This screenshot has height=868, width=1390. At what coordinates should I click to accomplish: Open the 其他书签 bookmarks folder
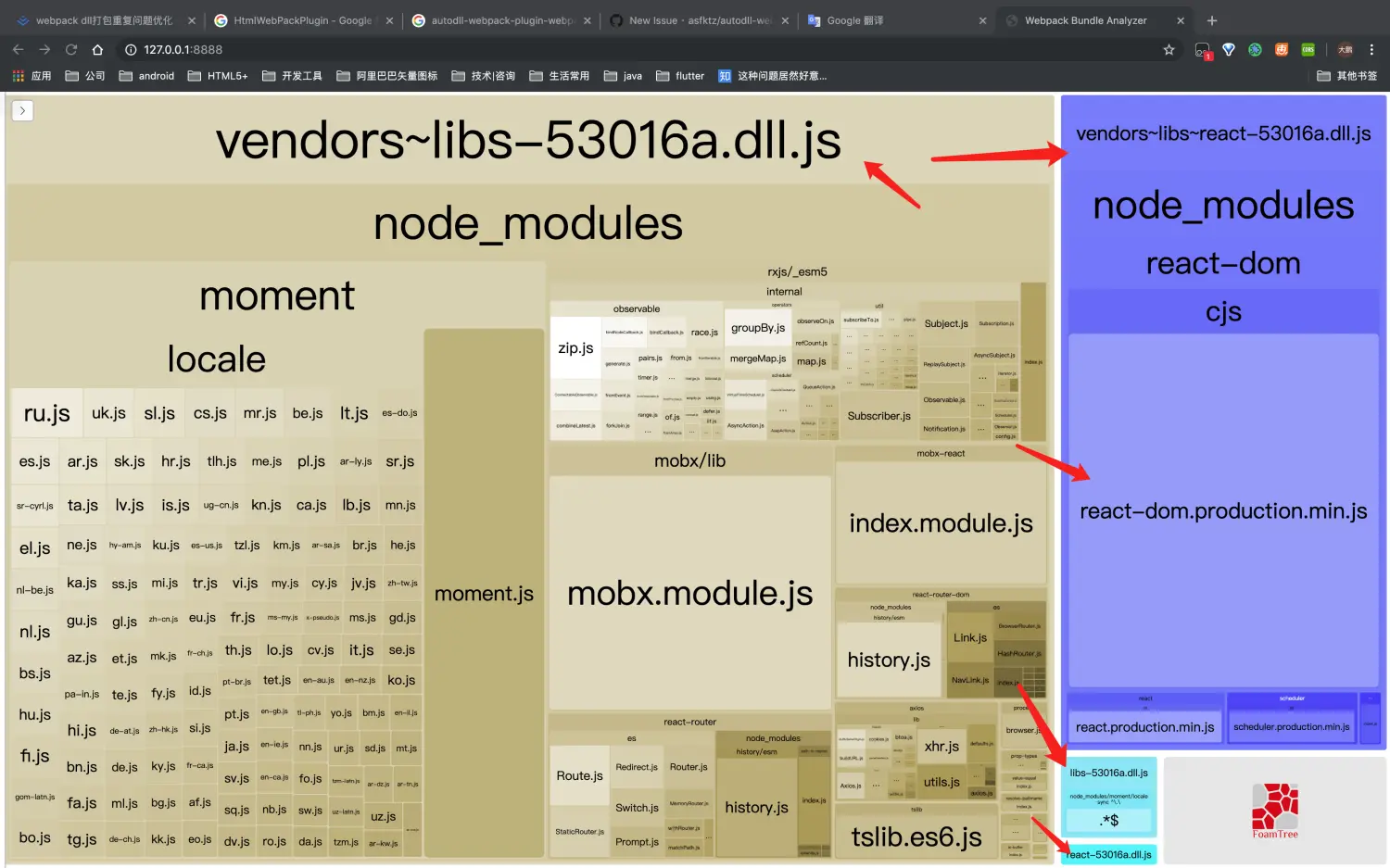coord(1346,76)
